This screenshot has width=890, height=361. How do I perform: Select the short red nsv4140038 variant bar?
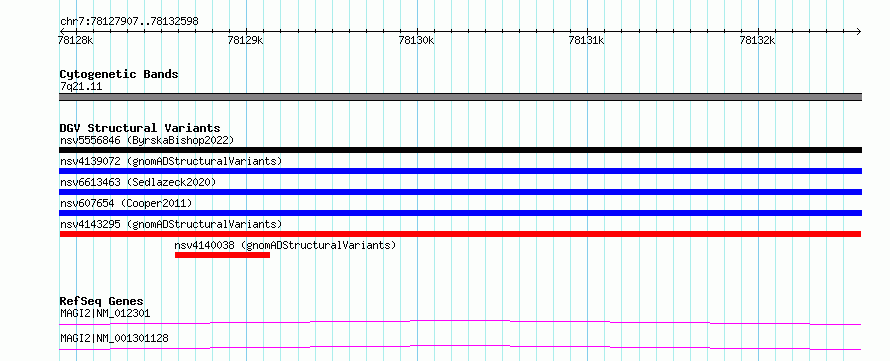click(222, 255)
